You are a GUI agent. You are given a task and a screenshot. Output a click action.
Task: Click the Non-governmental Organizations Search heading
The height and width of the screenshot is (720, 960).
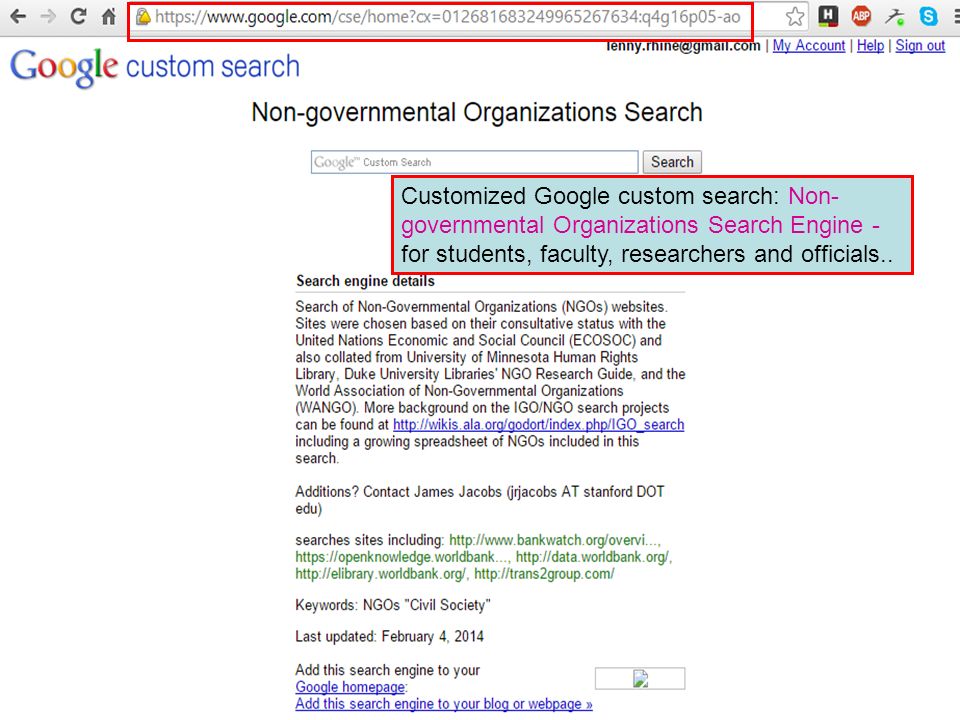point(477,113)
